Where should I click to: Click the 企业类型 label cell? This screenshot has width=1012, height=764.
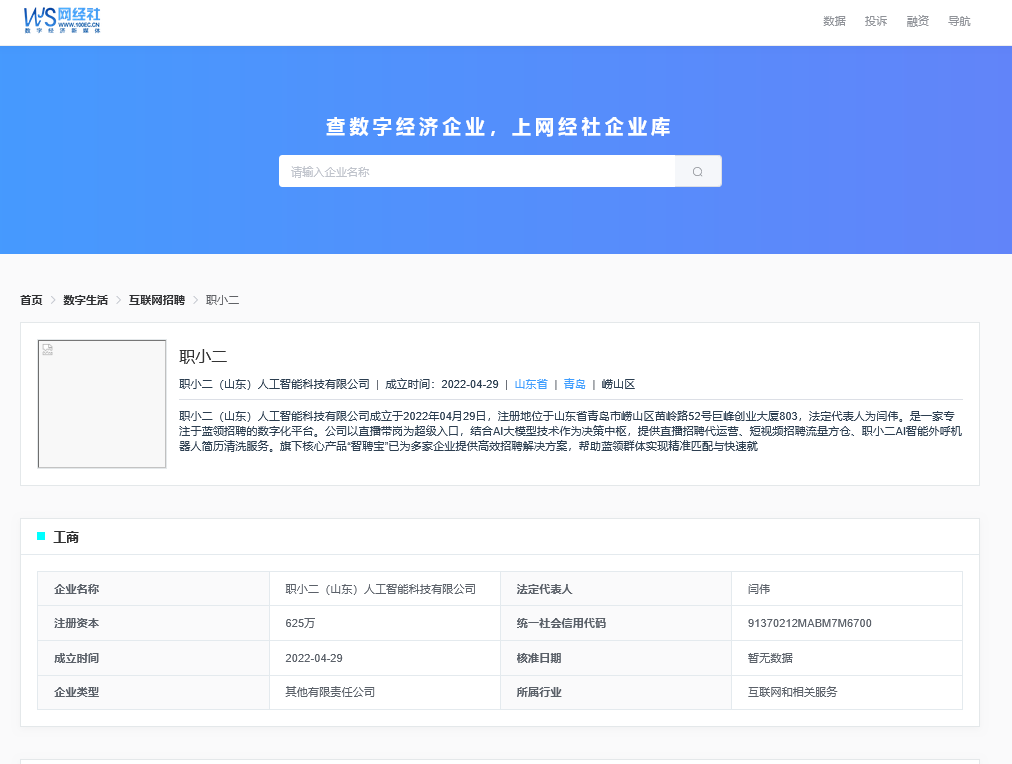tap(154, 692)
